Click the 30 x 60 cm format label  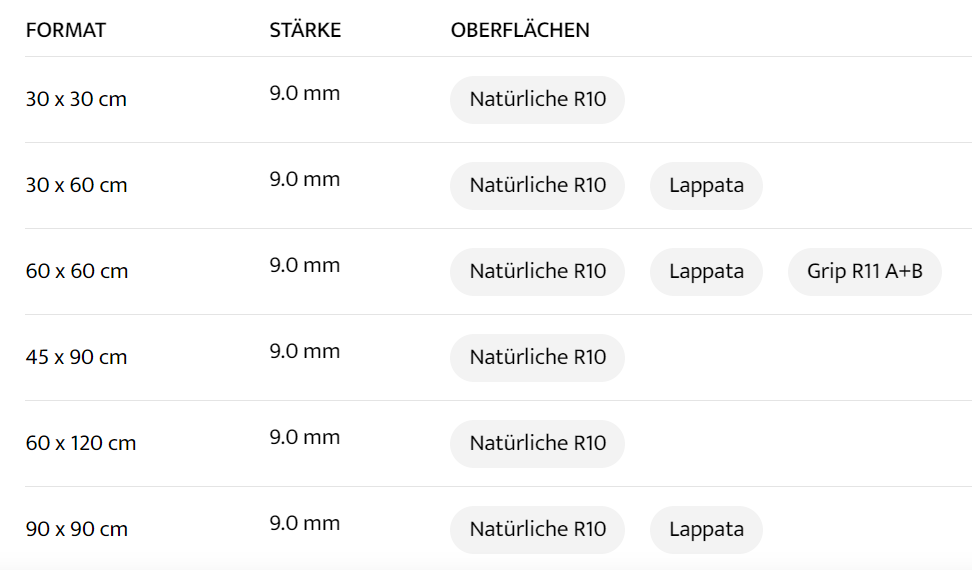coord(76,186)
